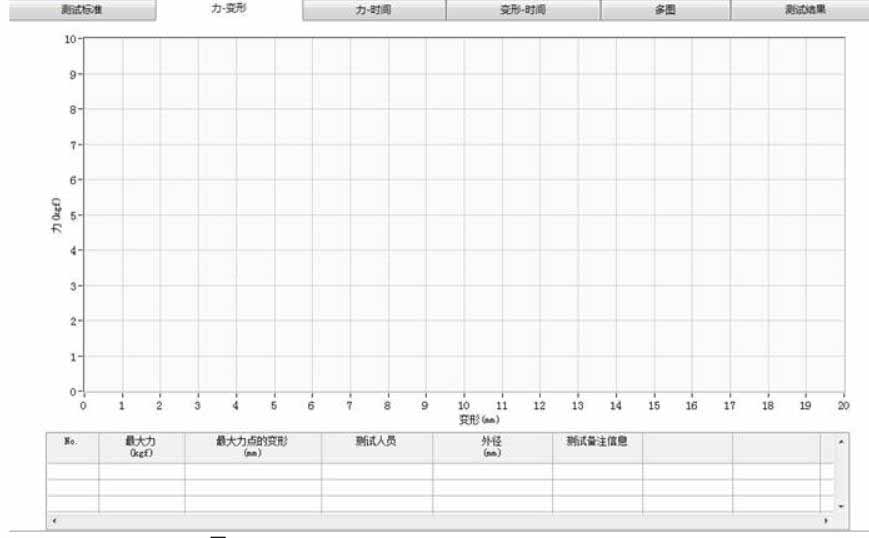Viewport: 869px width, 538px height.
Task: Switch to the 变形-时间 tab
Action: [522, 10]
